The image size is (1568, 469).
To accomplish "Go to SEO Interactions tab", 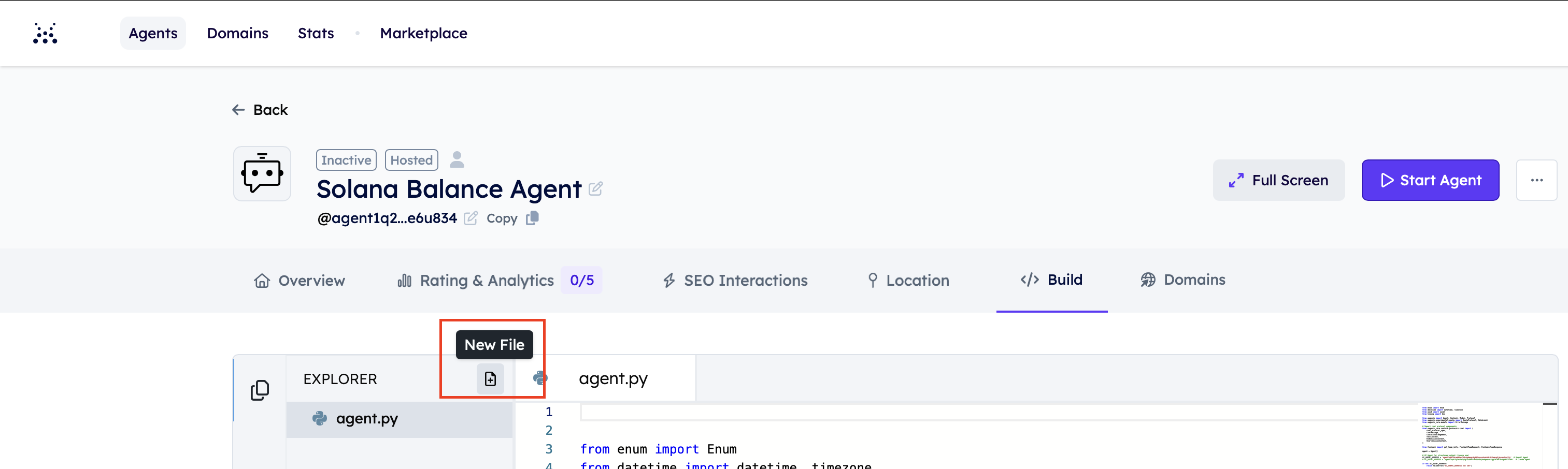I will pyautogui.click(x=735, y=281).
